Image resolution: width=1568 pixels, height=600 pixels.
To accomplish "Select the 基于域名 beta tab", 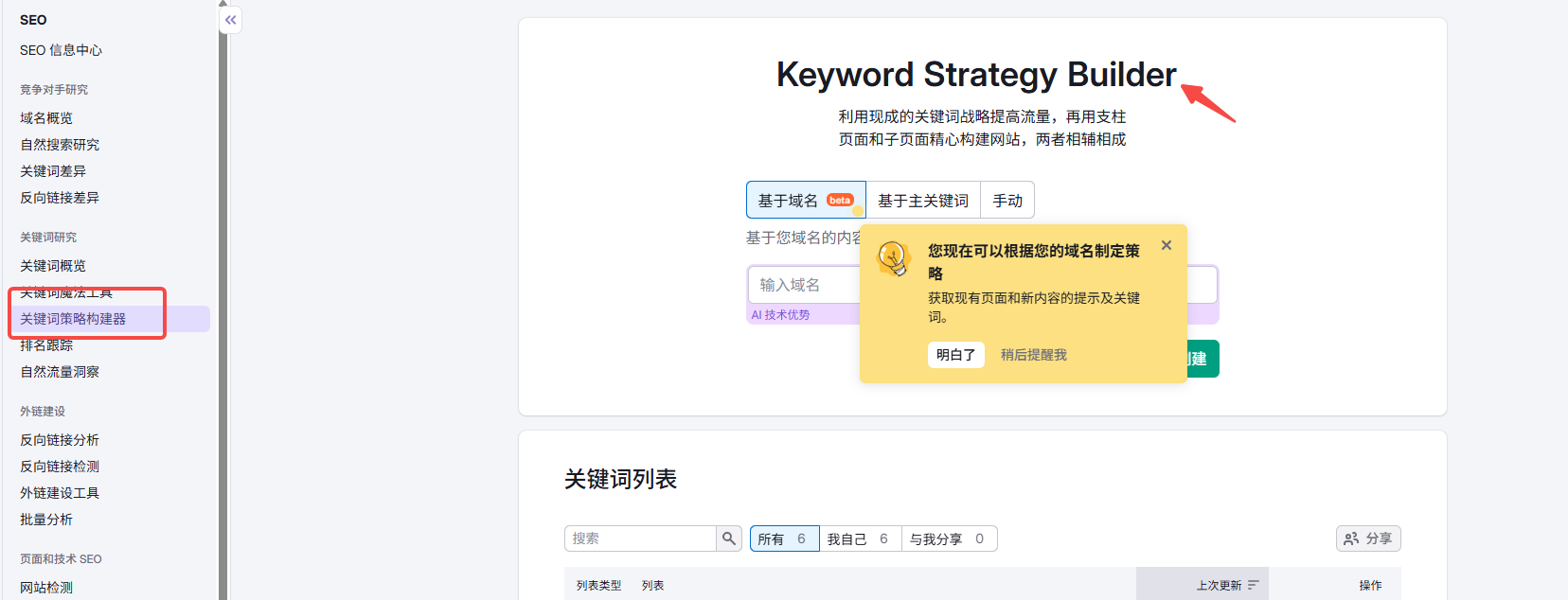I will pos(806,200).
